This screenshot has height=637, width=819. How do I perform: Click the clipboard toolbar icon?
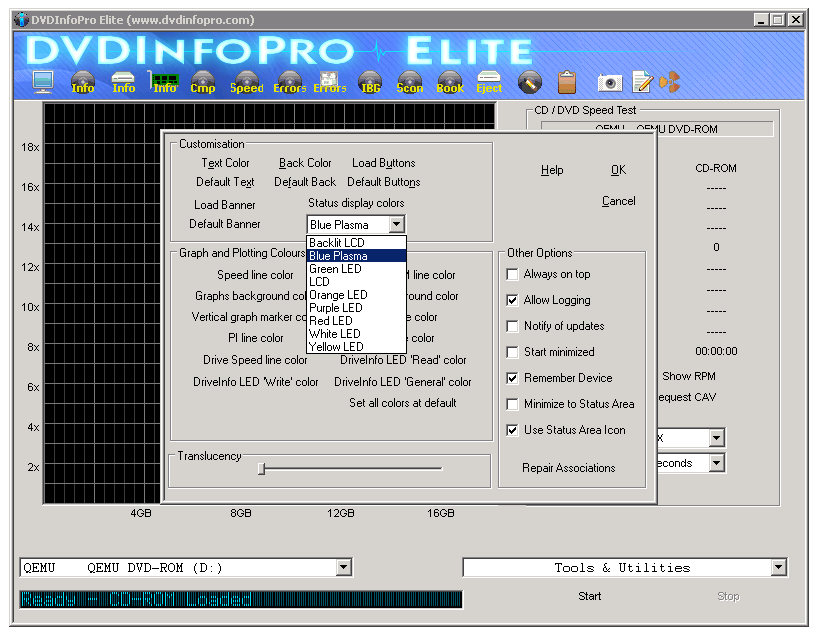click(x=567, y=82)
